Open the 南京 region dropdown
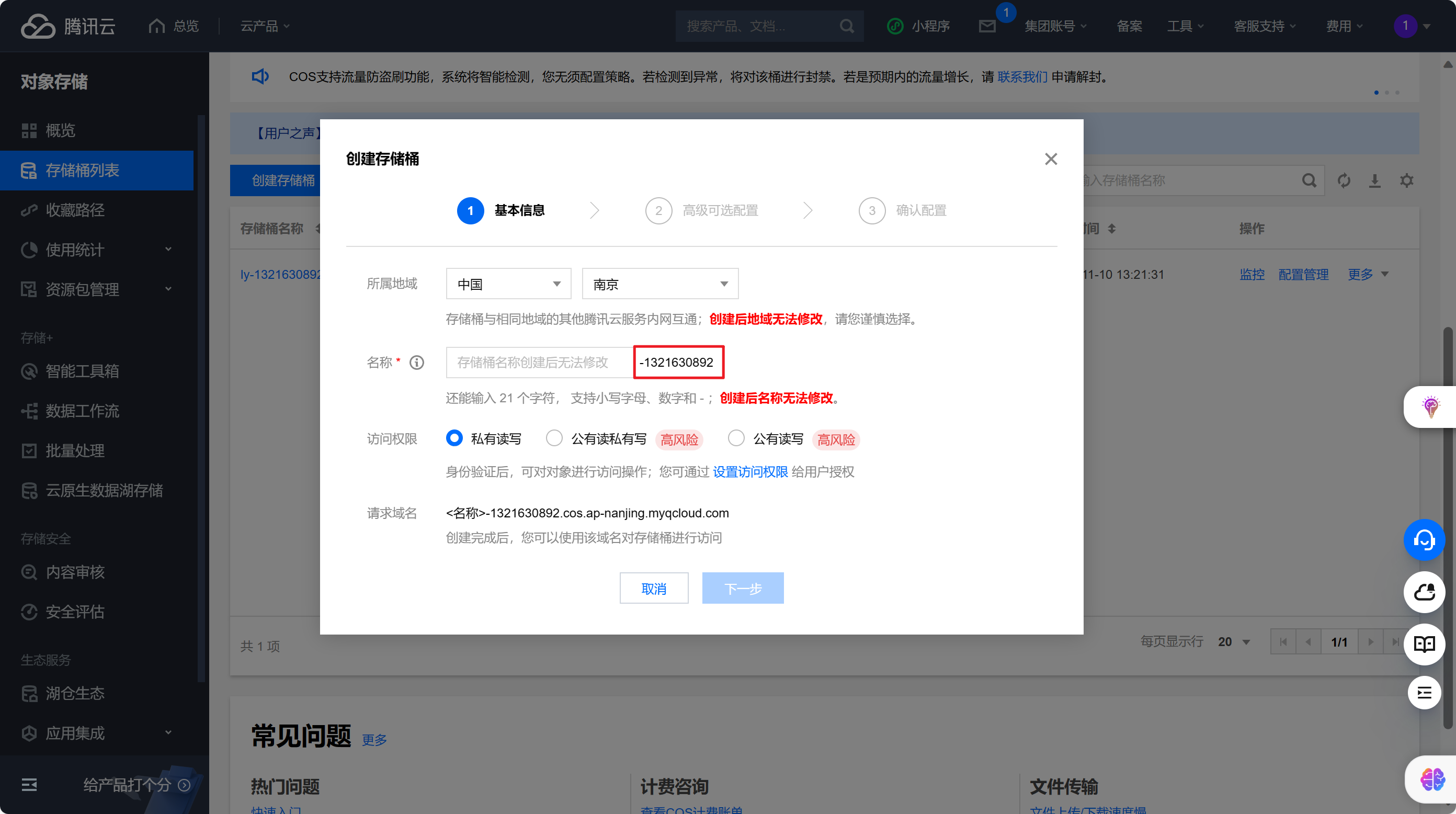The image size is (1456, 814). coord(659,284)
